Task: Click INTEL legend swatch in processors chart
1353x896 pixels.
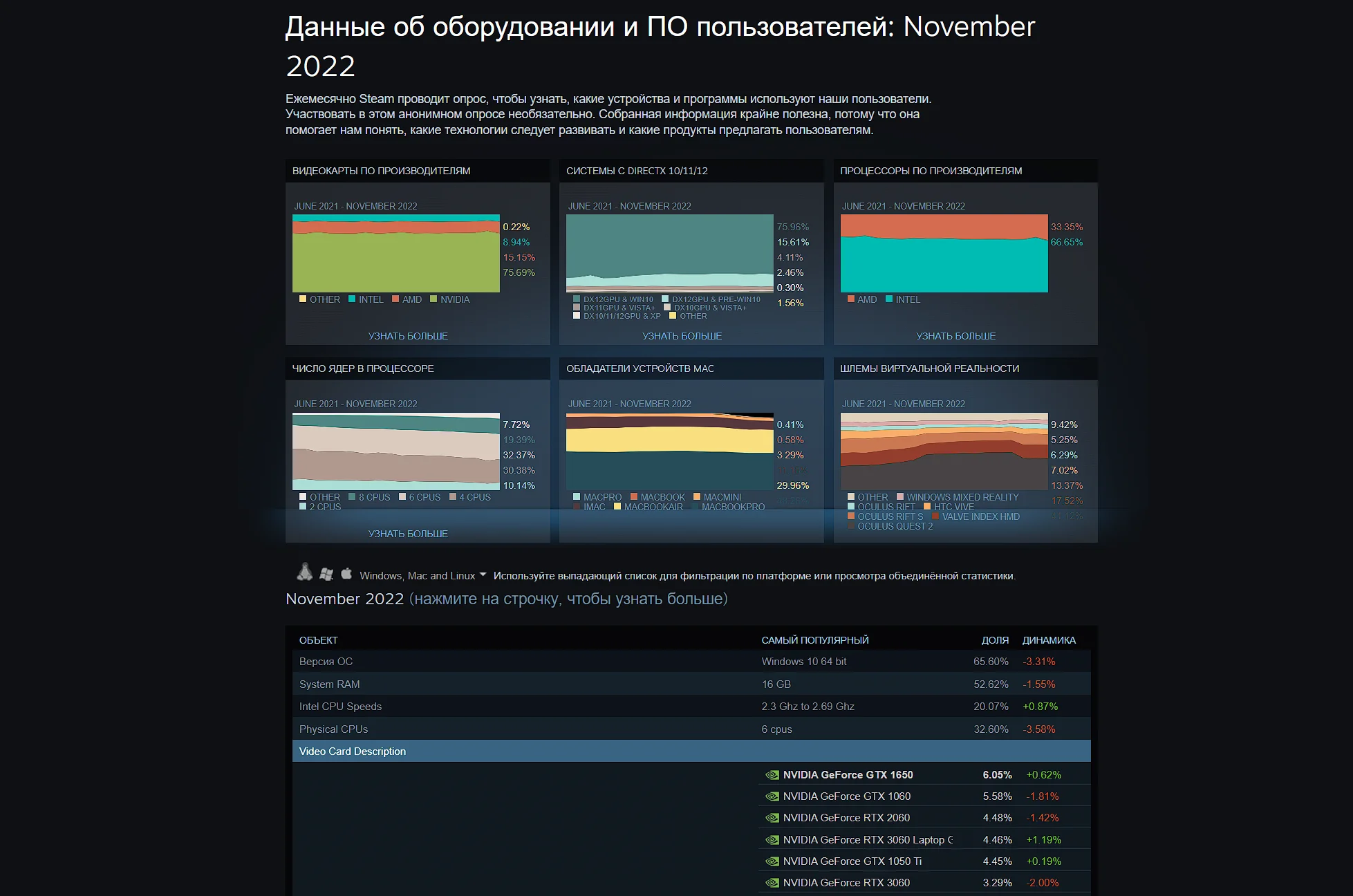Action: click(889, 299)
